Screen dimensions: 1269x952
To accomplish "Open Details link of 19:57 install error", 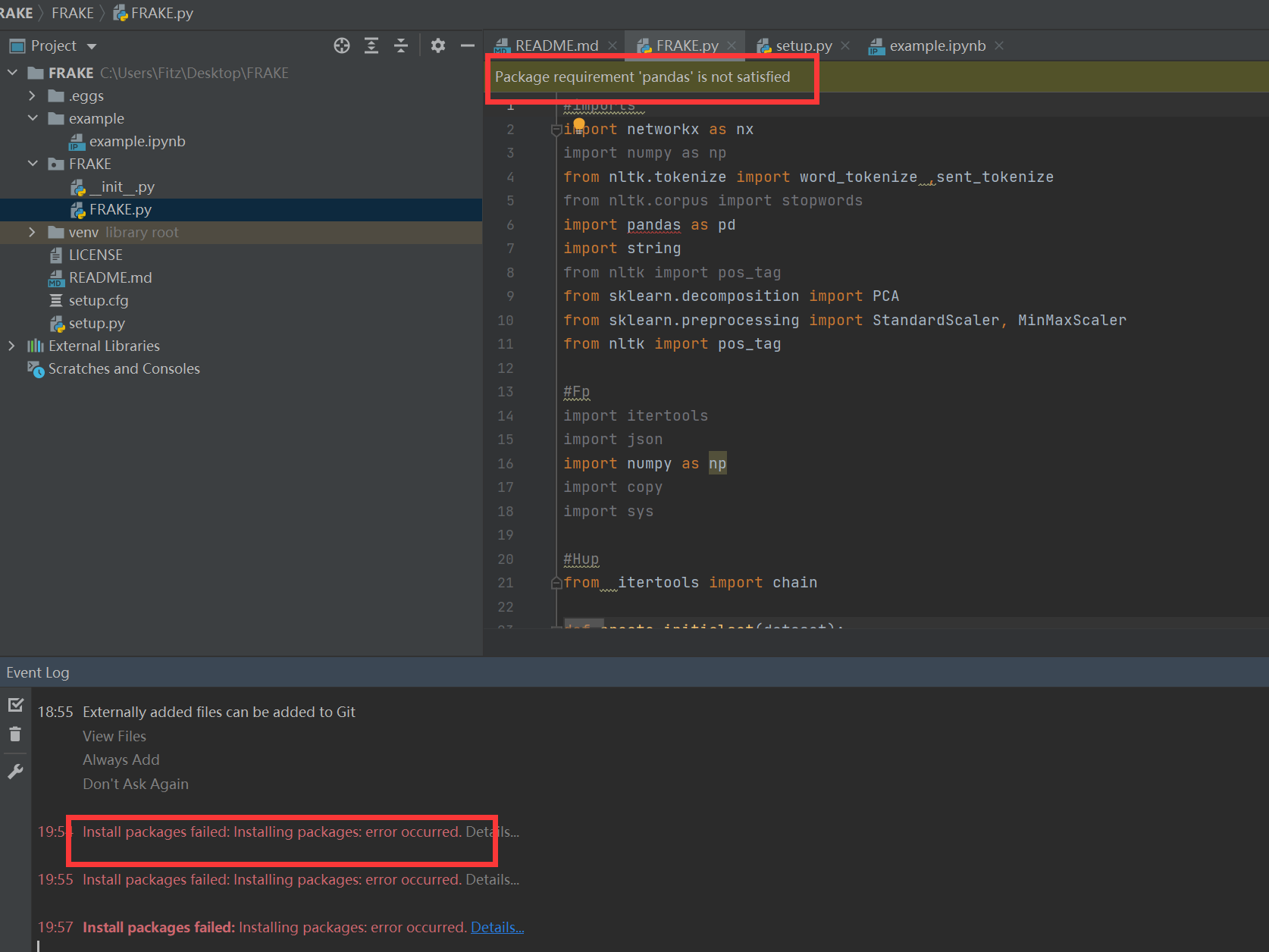I will 497,927.
